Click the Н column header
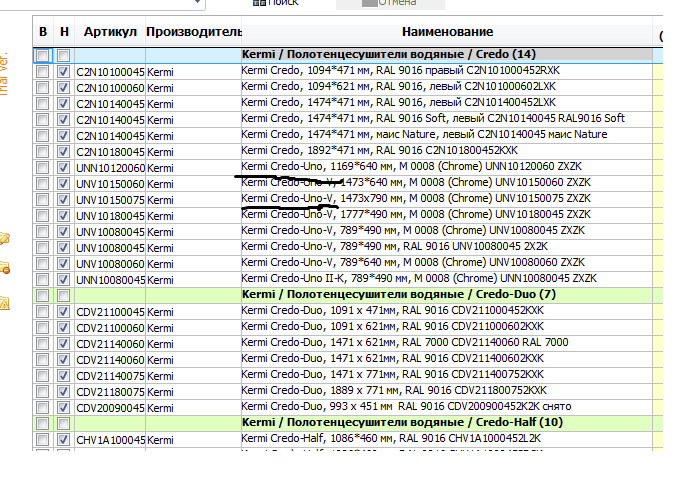 click(64, 32)
